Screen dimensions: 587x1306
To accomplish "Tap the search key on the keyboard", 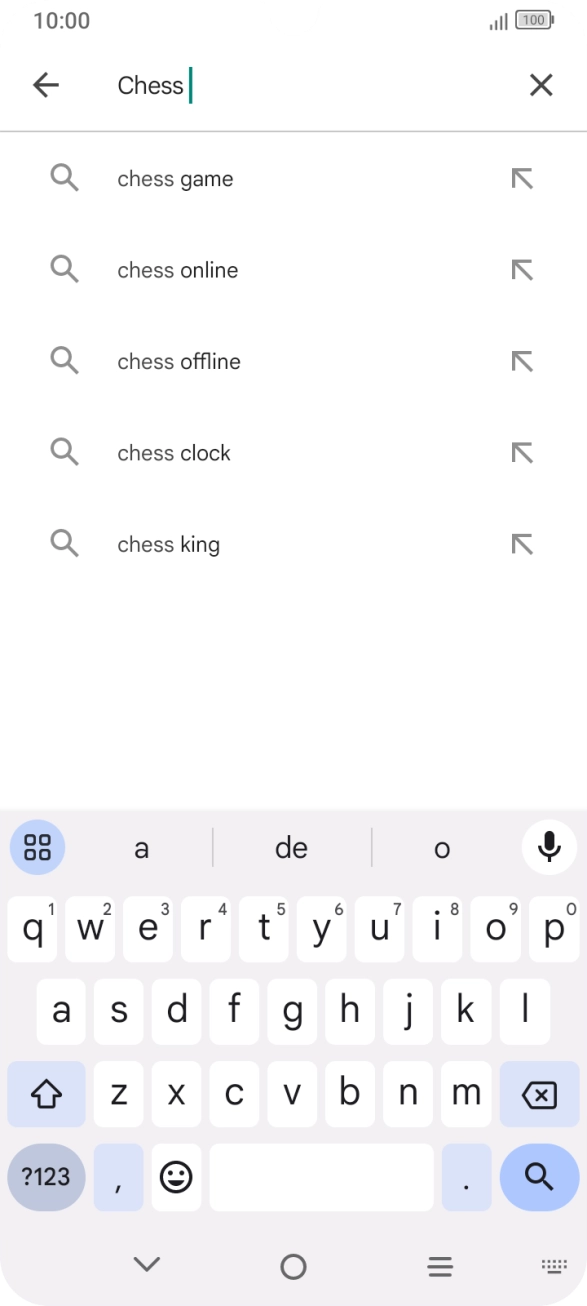I will 538,1177.
